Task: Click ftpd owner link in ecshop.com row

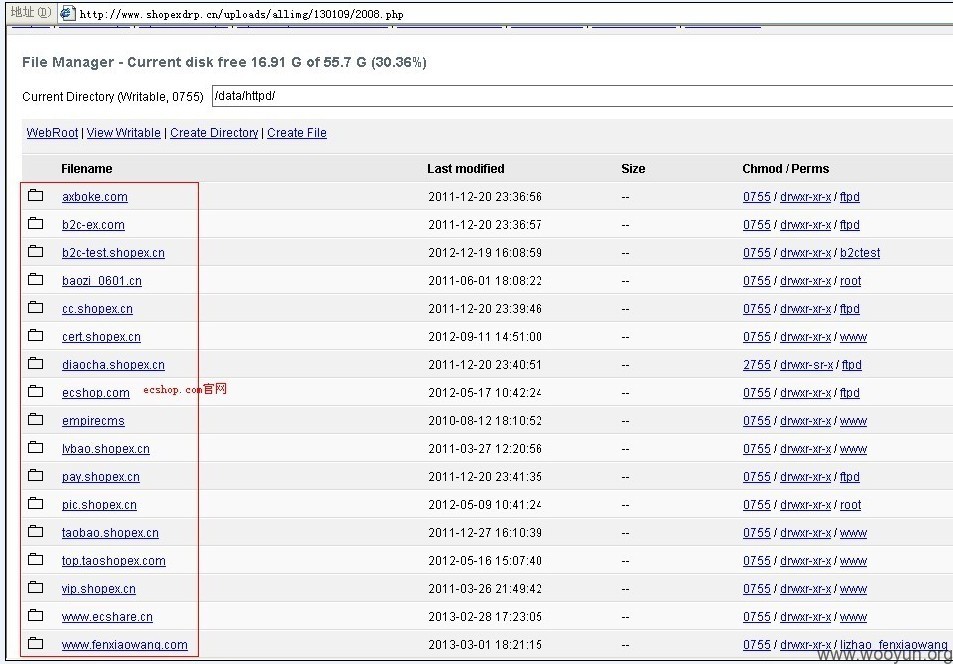Action: 850,393
